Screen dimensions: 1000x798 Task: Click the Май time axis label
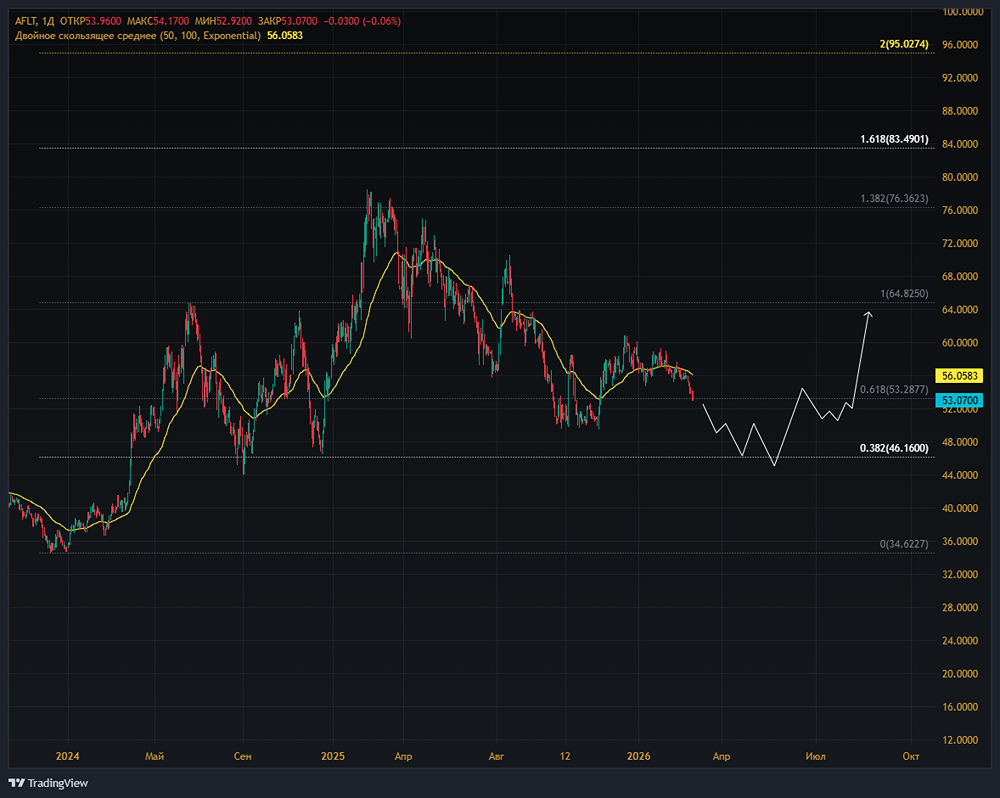point(154,757)
